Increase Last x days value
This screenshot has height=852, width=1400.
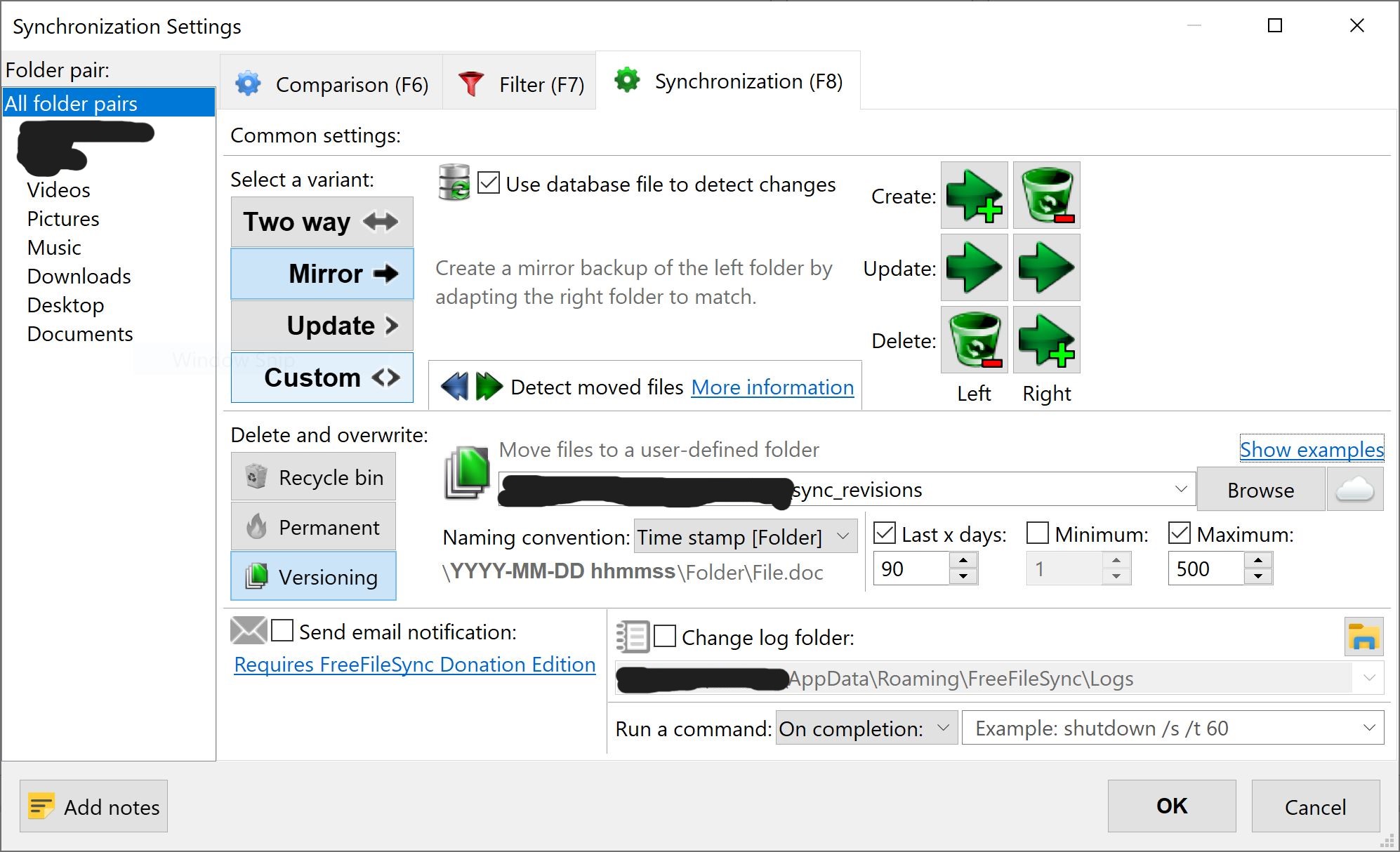click(963, 560)
